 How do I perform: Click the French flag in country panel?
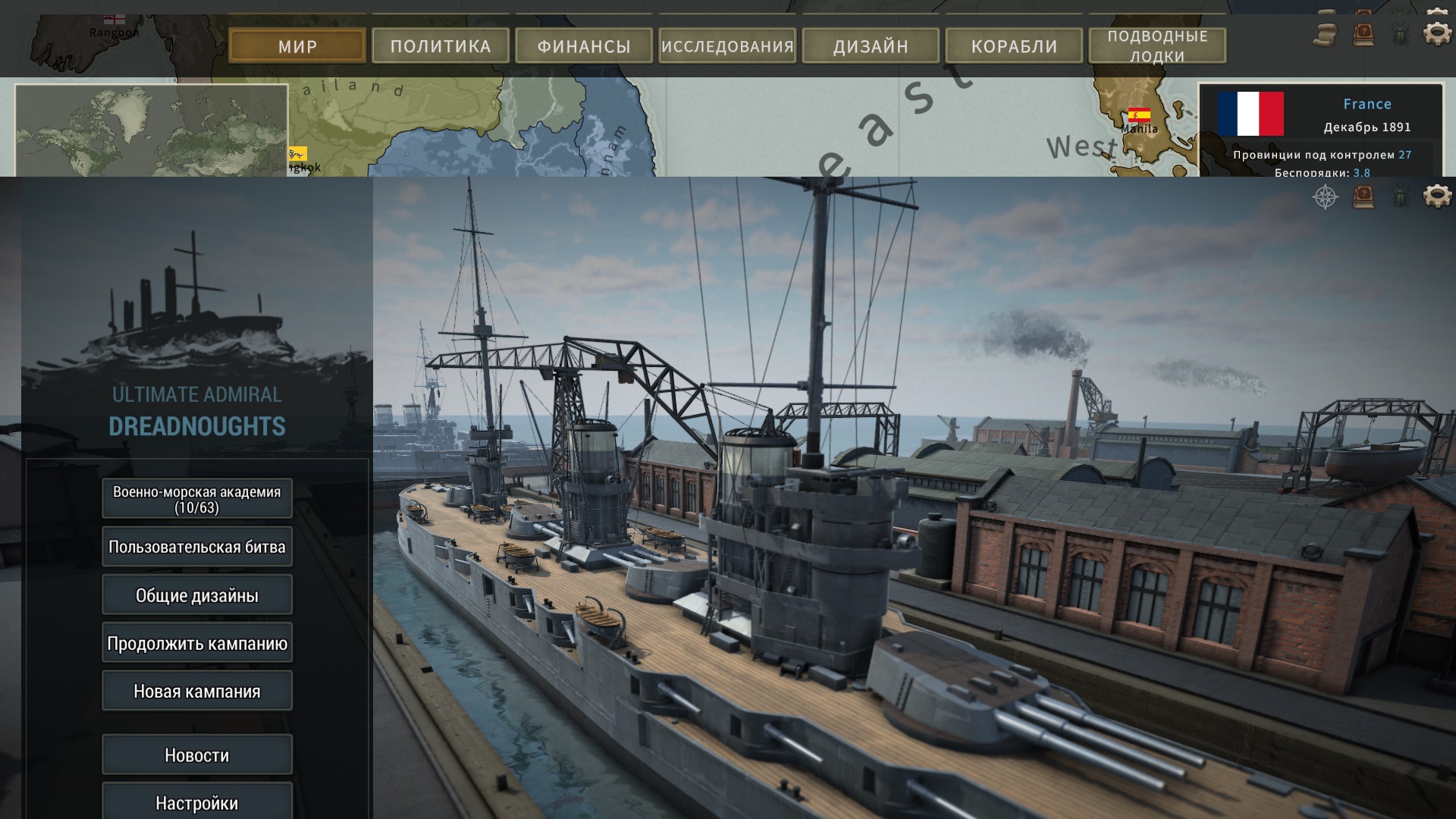tap(1250, 113)
